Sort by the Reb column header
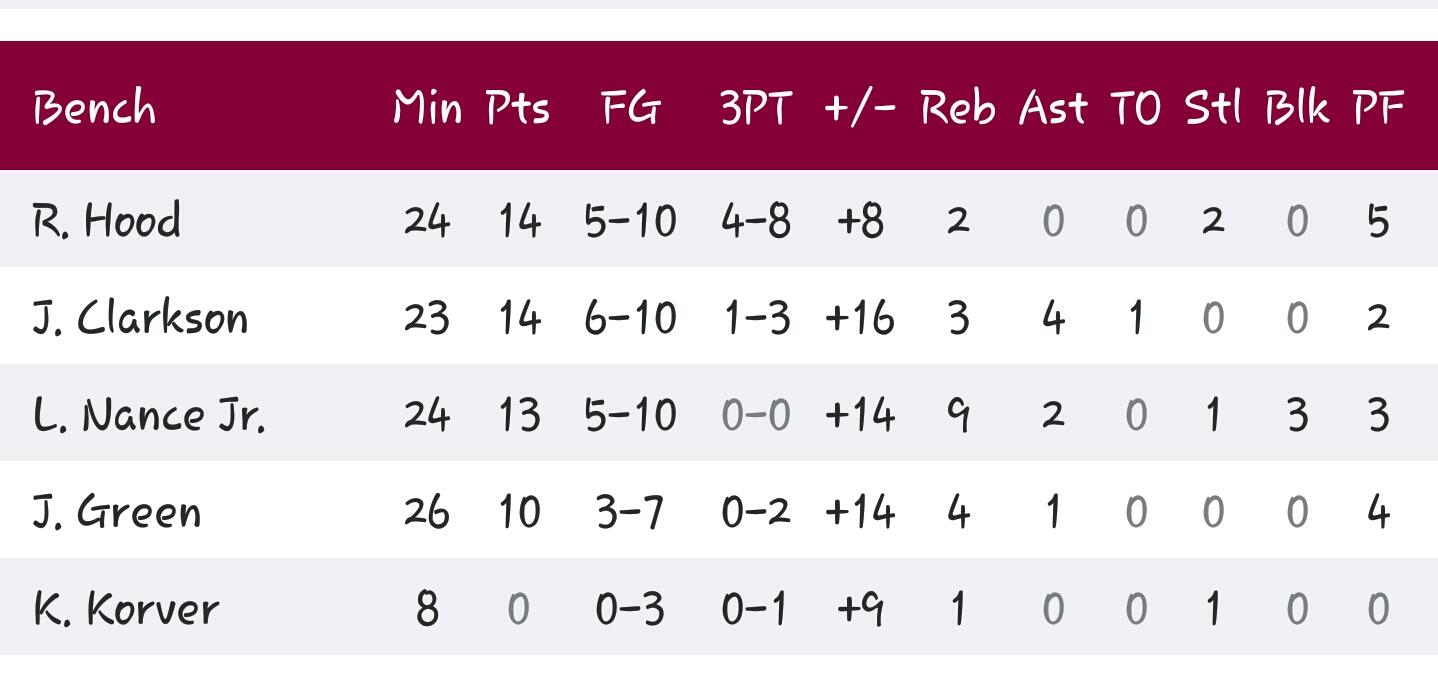Image resolution: width=1438 pixels, height=676 pixels. 957,107
